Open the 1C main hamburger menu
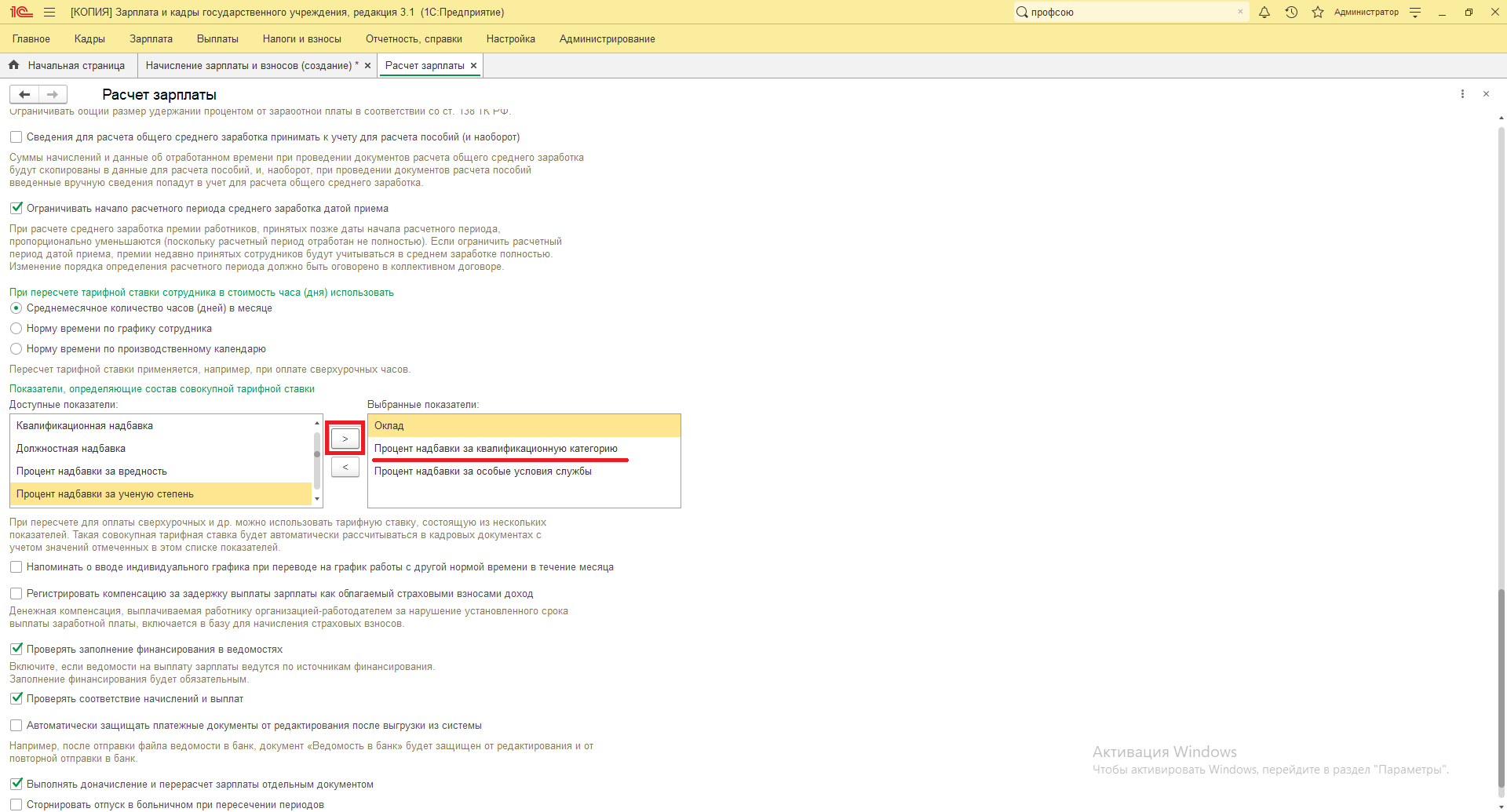Image resolution: width=1507 pixels, height=812 pixels. point(49,13)
